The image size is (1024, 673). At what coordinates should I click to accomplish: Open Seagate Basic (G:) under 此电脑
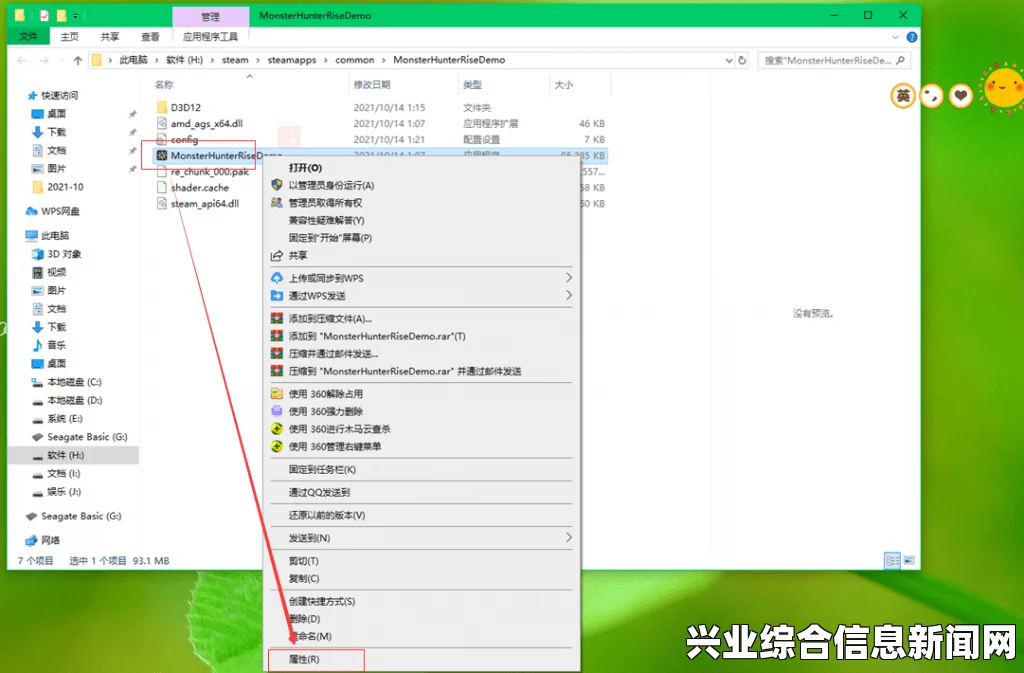(x=87, y=437)
